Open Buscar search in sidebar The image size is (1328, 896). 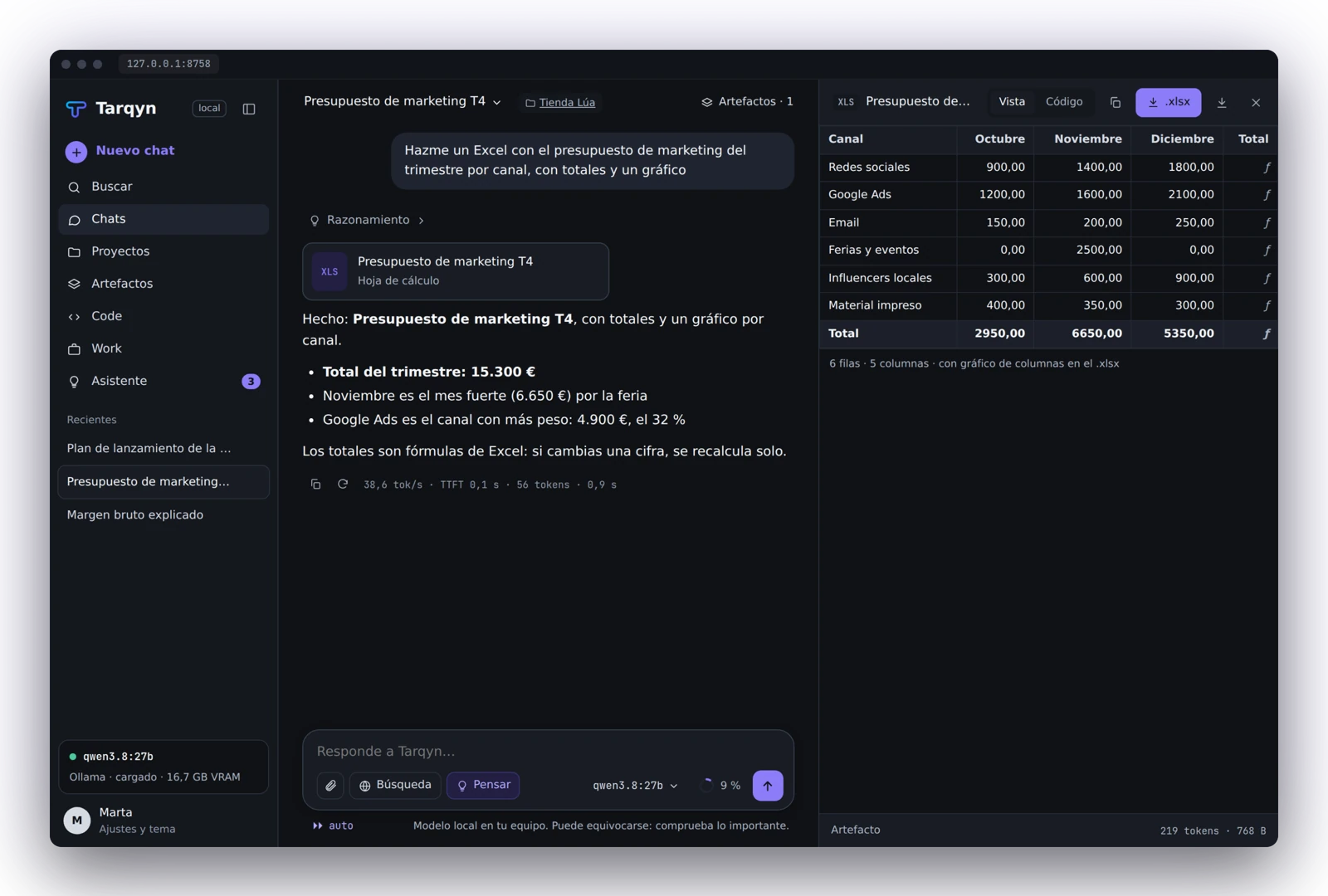point(164,187)
